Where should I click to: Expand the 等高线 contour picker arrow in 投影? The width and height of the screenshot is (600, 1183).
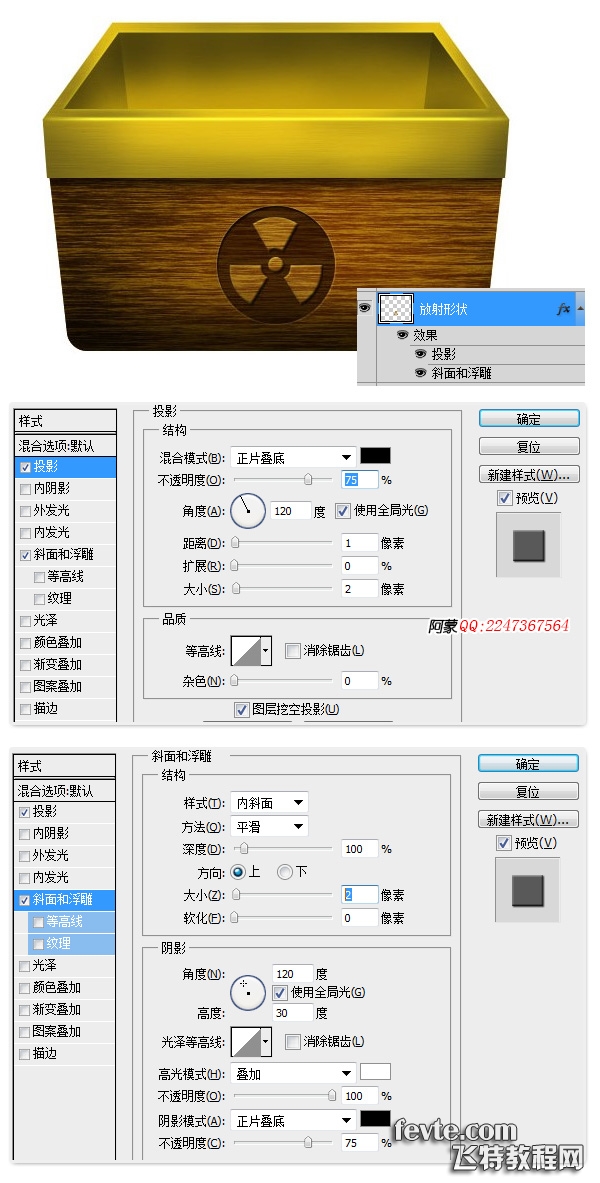[x=266, y=650]
